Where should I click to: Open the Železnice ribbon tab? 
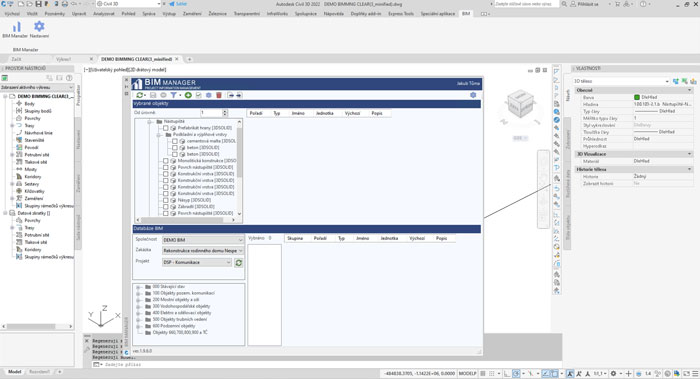tap(217, 14)
